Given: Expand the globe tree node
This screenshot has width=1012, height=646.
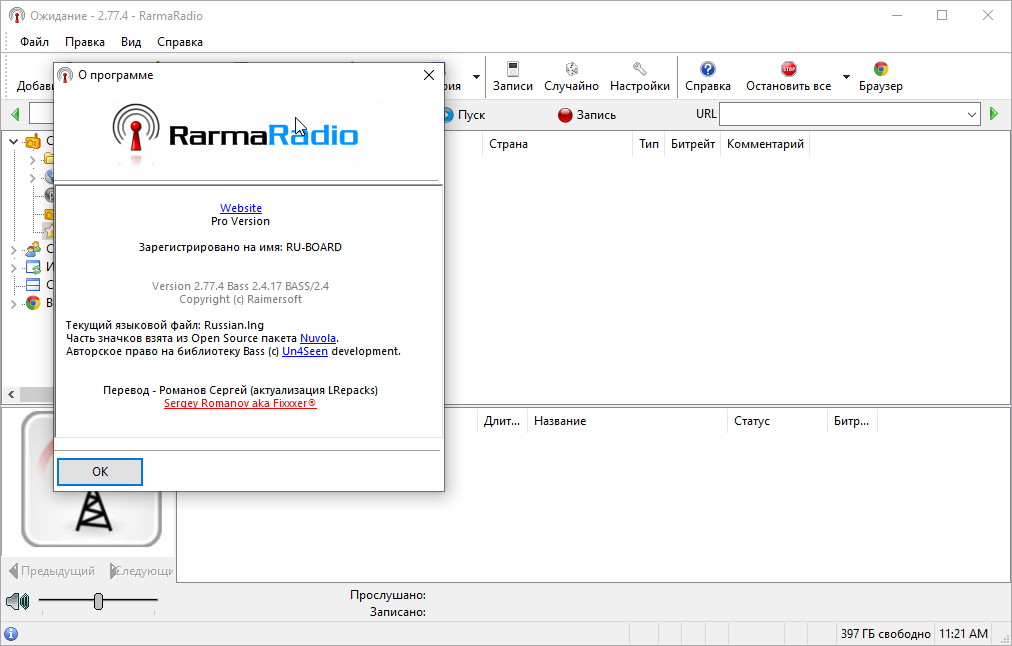Looking at the screenshot, I should click(32, 177).
